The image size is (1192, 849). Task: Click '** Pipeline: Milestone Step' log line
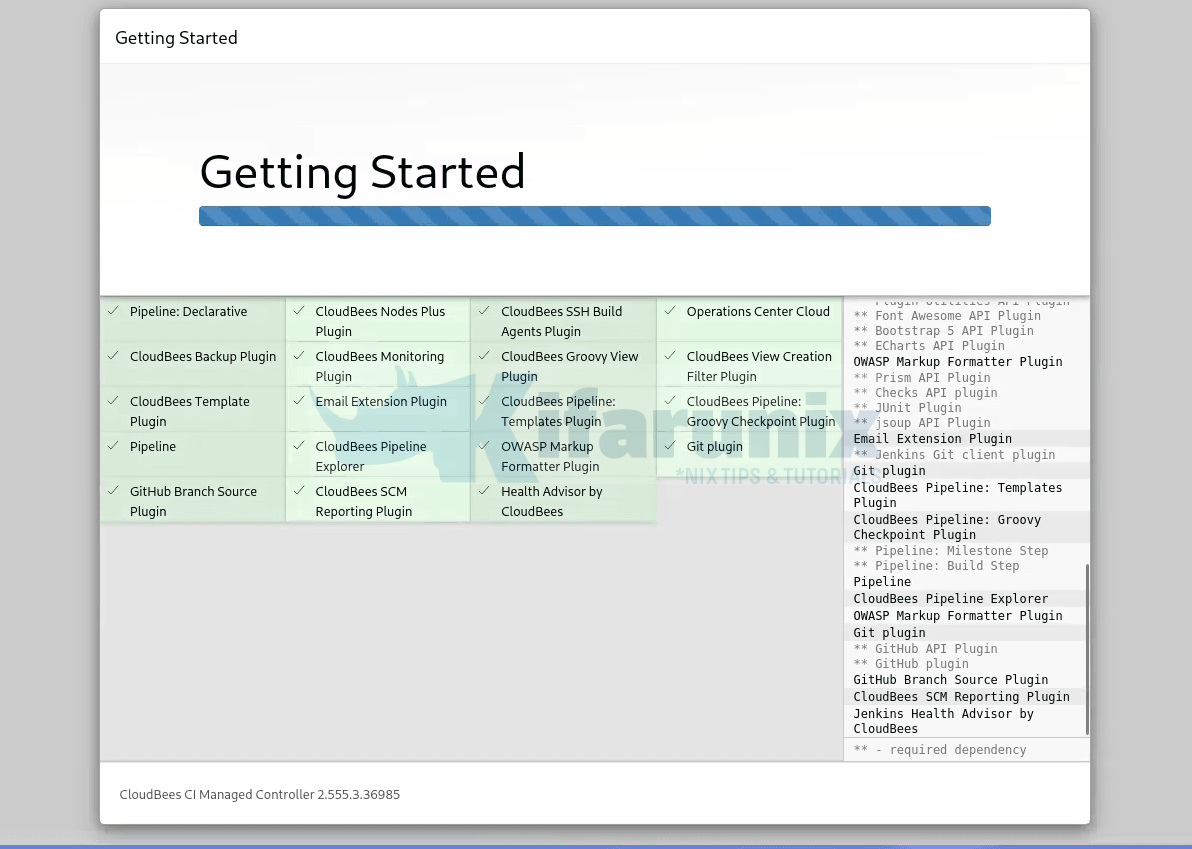tap(950, 550)
